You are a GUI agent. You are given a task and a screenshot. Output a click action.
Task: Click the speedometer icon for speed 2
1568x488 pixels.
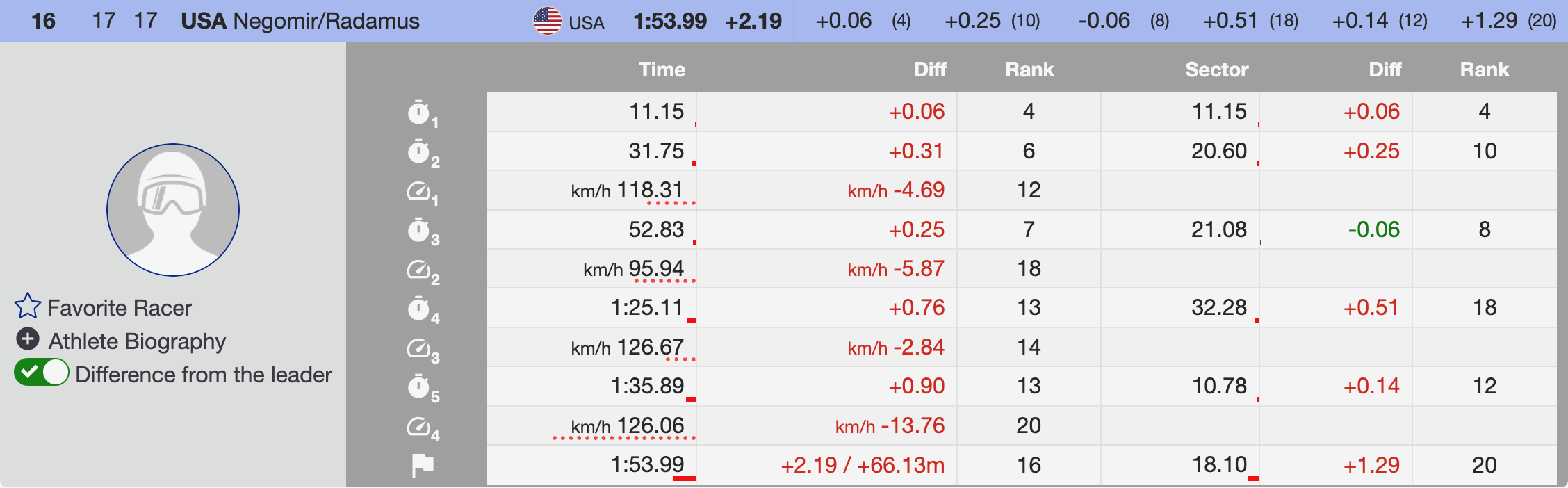coord(419,269)
